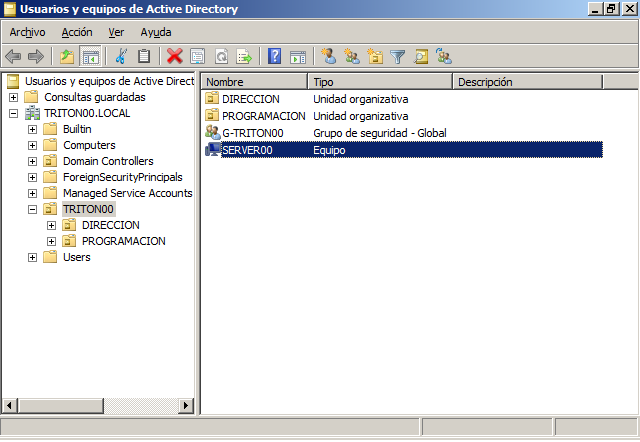Select the G-TRITON00 row name
Viewport: 640px width, 442px height.
(x=253, y=133)
